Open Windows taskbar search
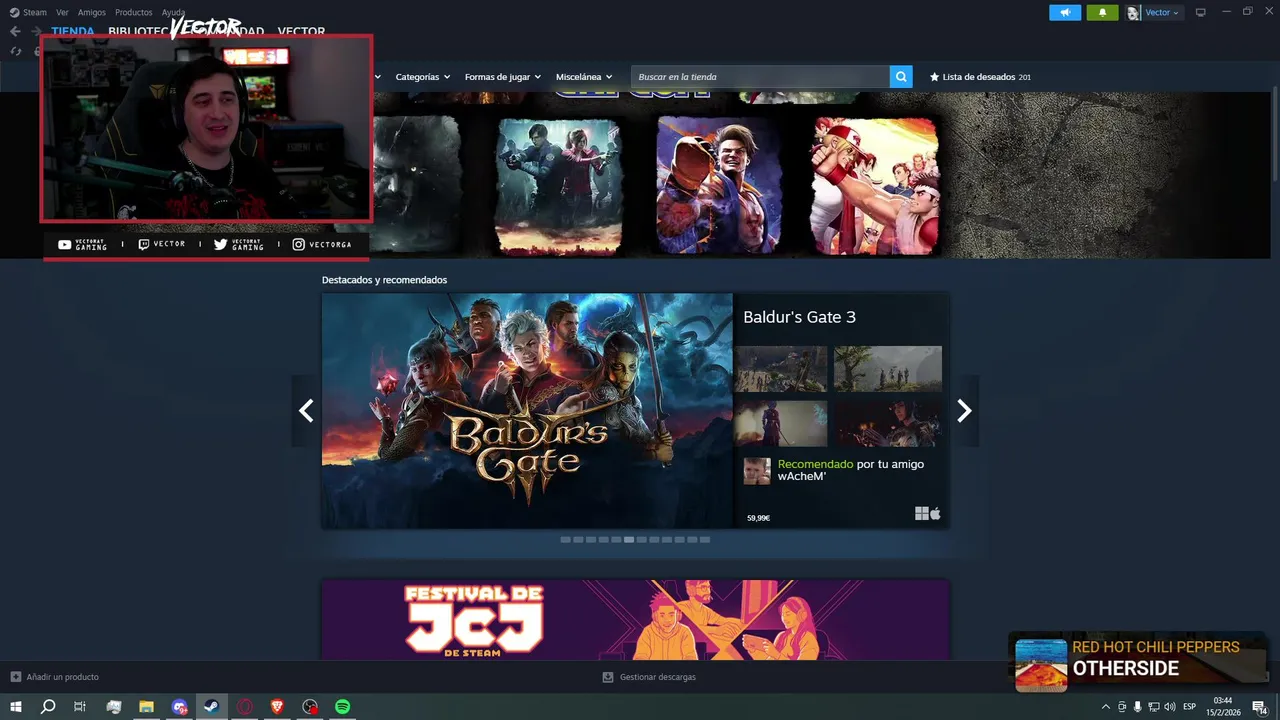This screenshot has width=1280, height=720. [48, 707]
